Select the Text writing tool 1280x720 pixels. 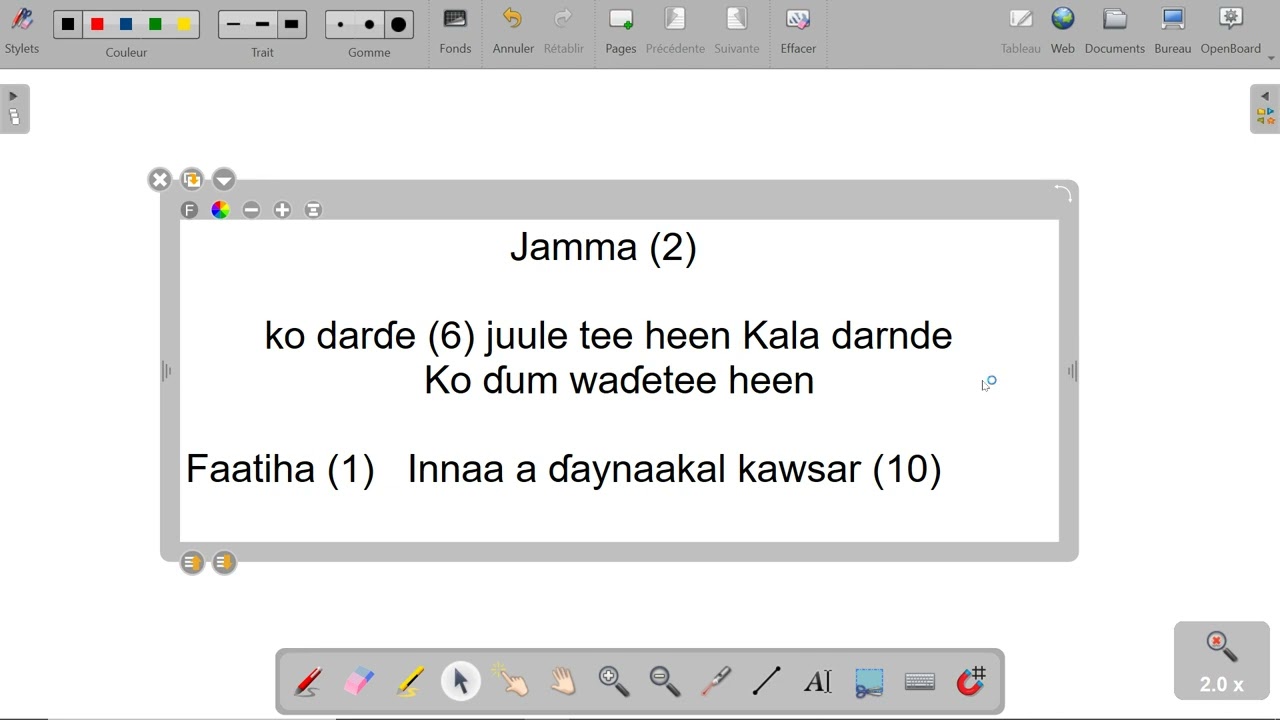(818, 682)
